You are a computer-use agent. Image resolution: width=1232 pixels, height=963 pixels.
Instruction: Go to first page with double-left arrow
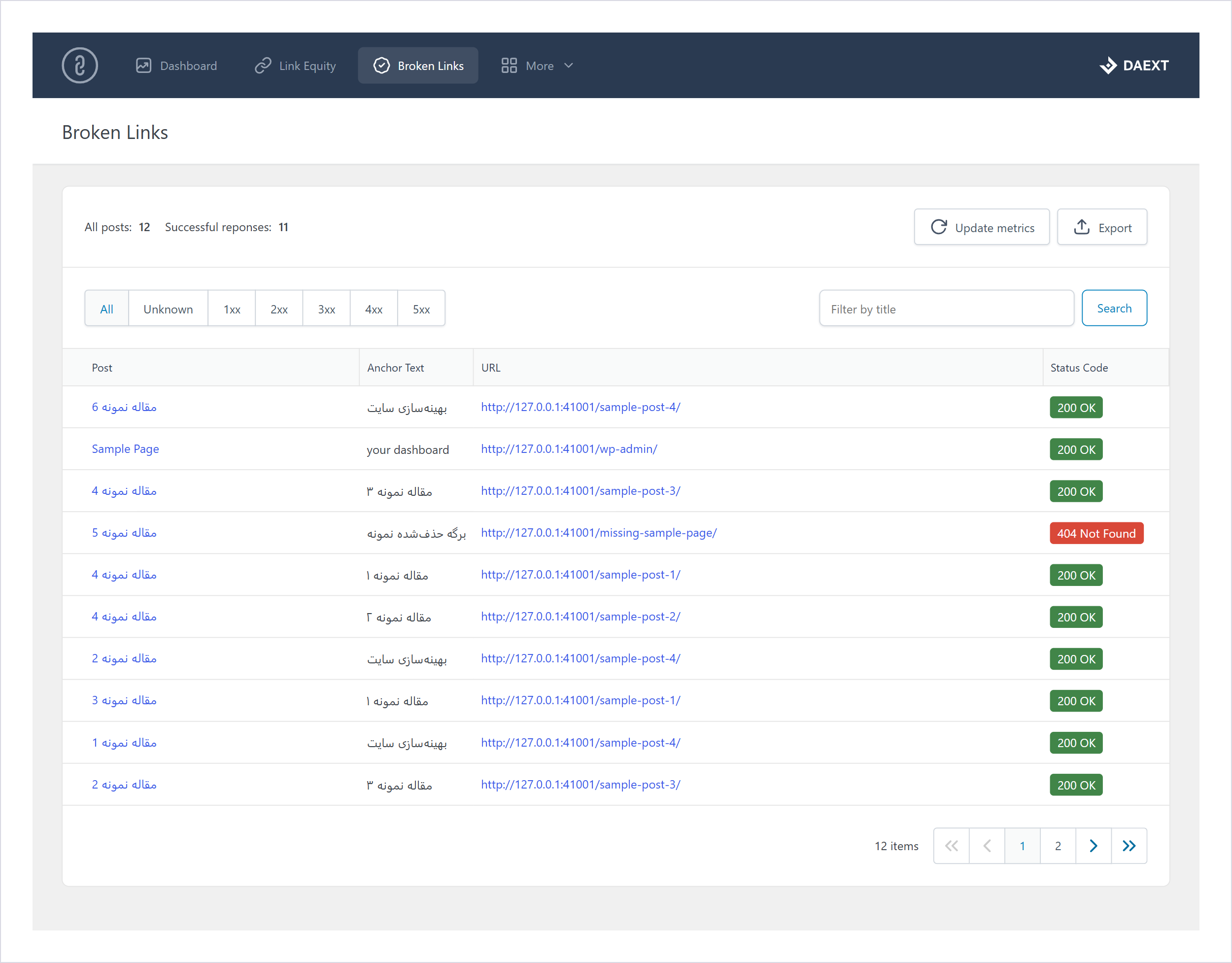click(x=951, y=846)
